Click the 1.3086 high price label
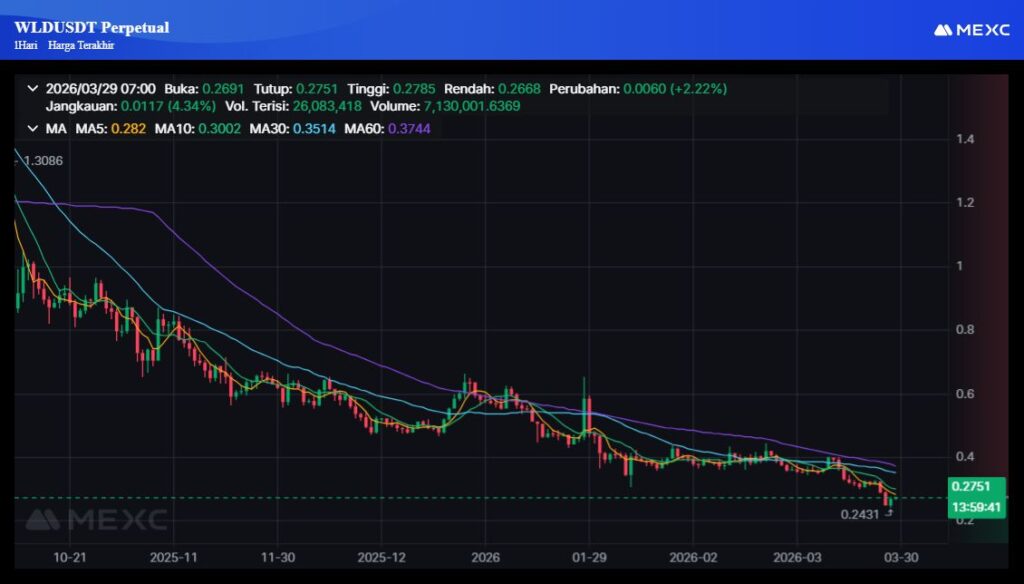 [41, 161]
